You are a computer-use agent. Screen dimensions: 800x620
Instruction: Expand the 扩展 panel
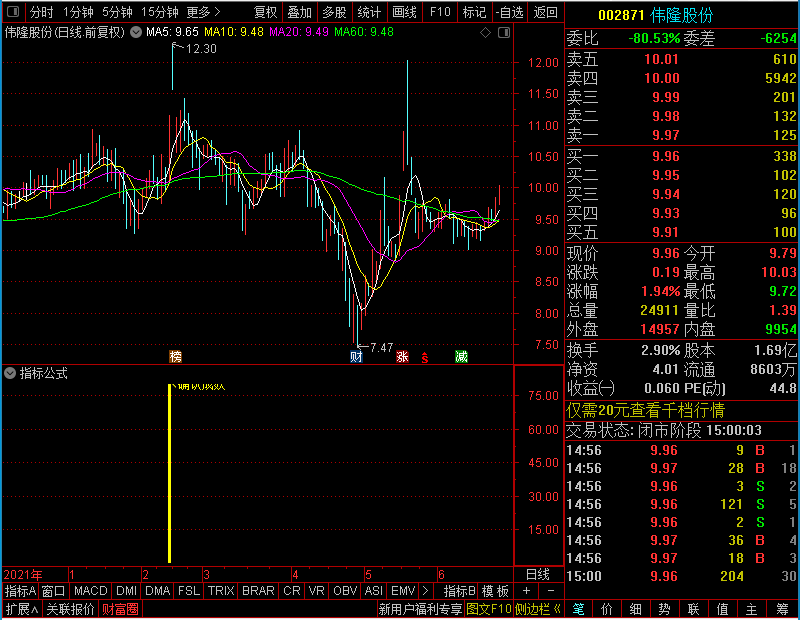(21, 609)
